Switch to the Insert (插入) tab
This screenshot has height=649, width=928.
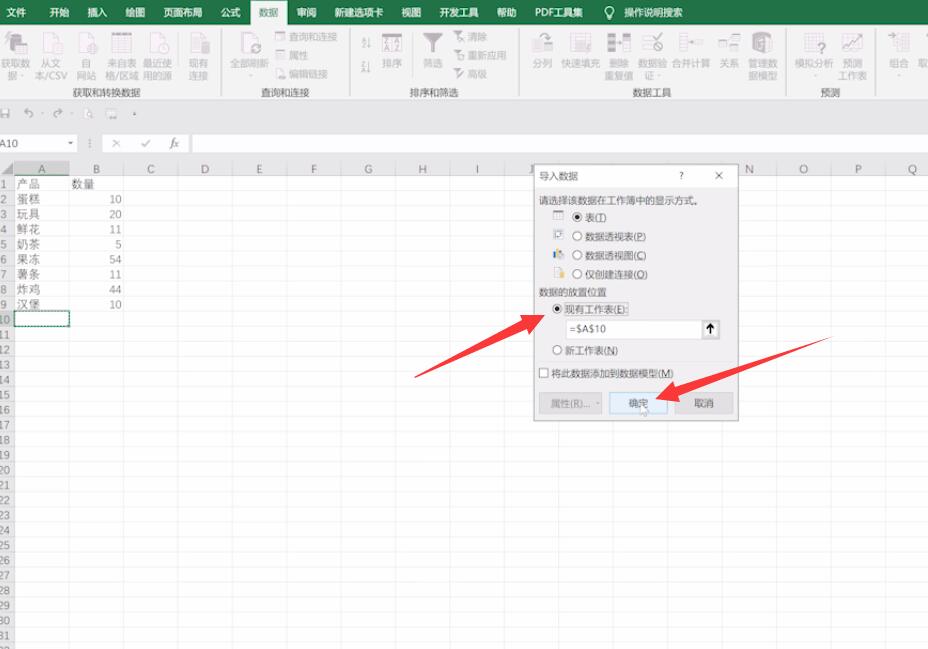tap(97, 12)
